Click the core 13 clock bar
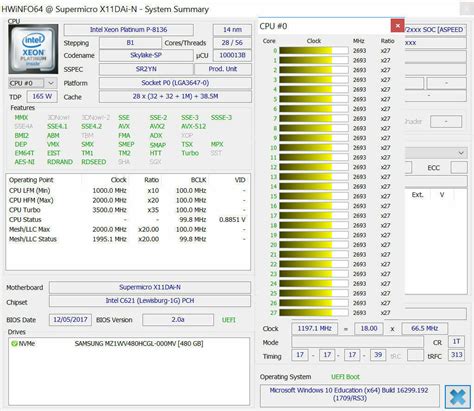Screen dimensions: 474x411 [x=314, y=177]
